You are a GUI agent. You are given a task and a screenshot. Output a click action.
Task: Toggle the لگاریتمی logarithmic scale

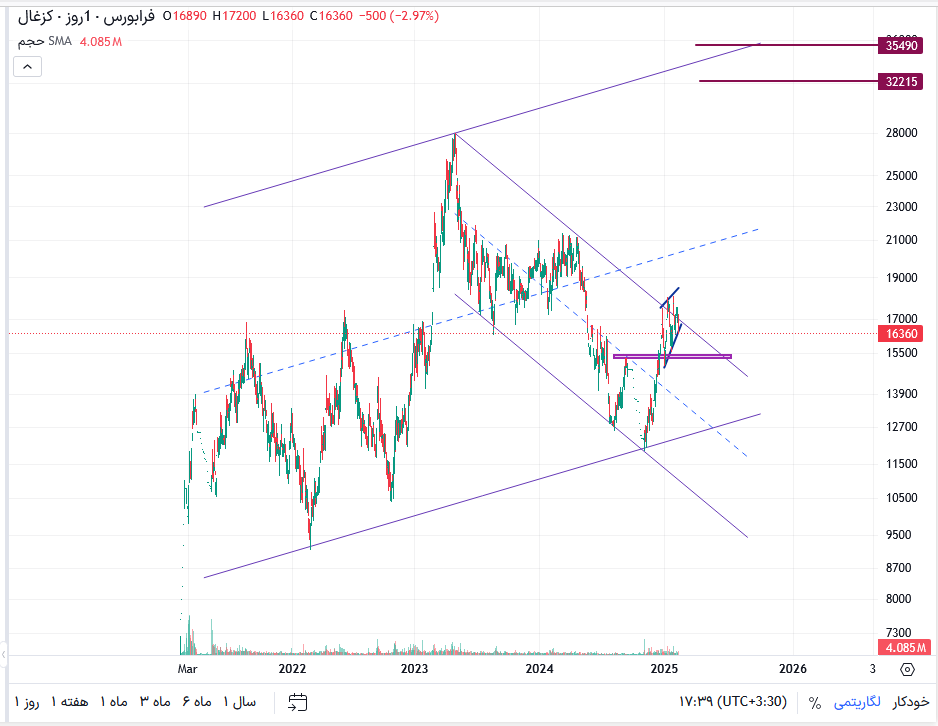point(857,701)
